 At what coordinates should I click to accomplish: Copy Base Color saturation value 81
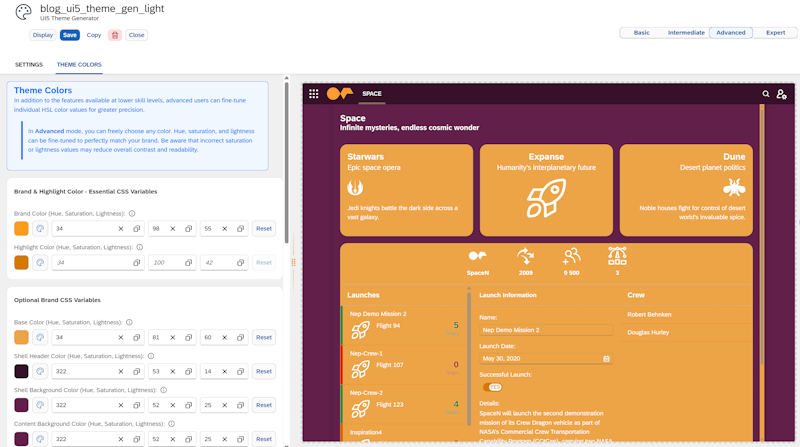click(x=189, y=337)
